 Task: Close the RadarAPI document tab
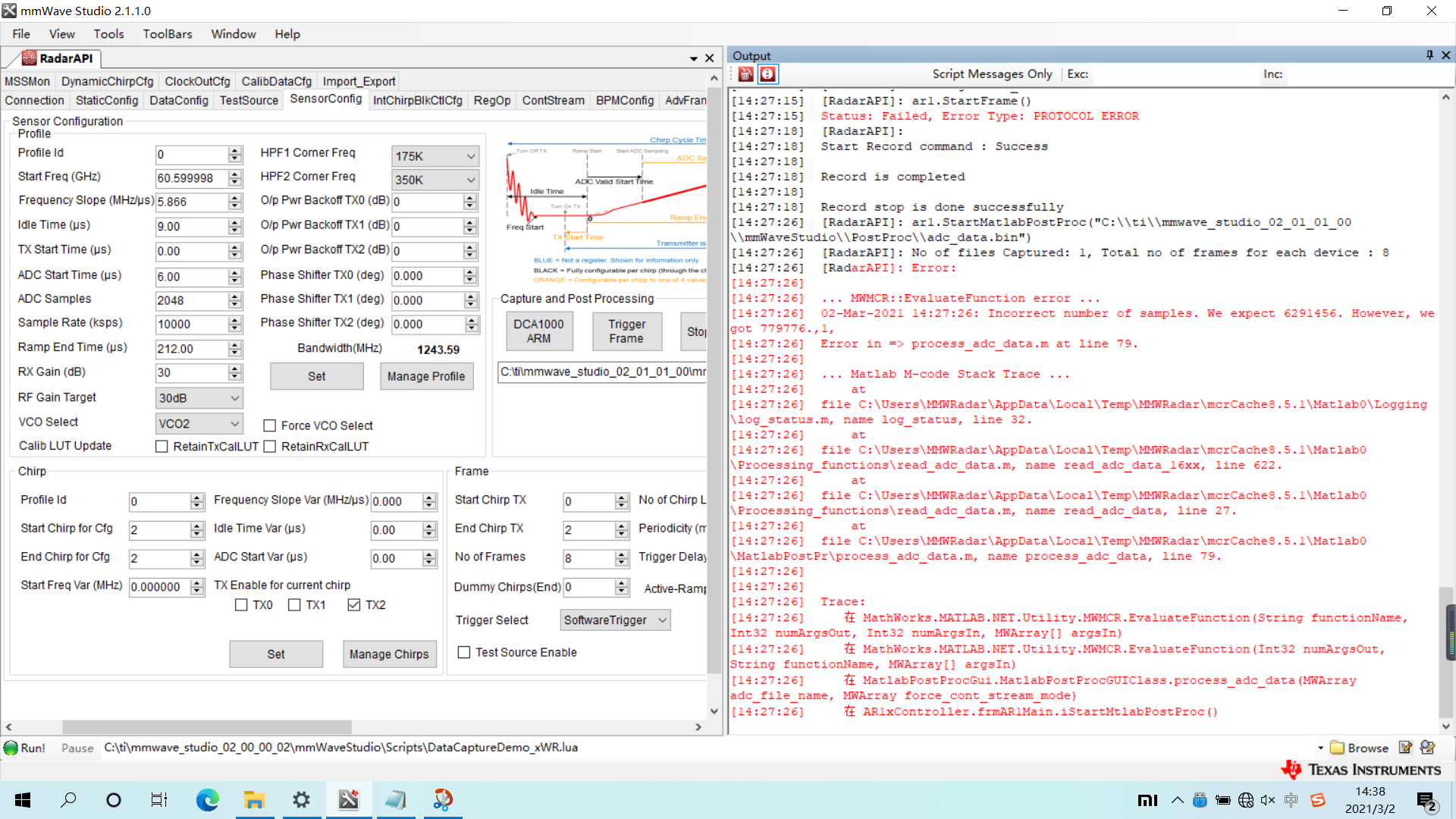709,58
